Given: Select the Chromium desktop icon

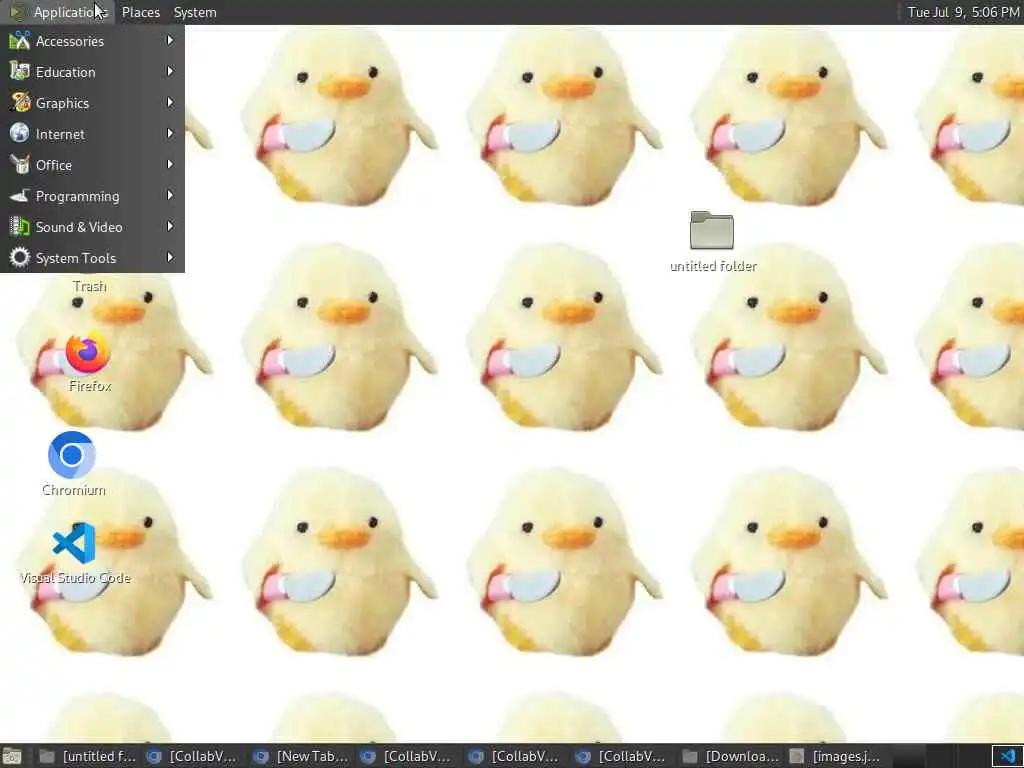Looking at the screenshot, I should (72, 455).
